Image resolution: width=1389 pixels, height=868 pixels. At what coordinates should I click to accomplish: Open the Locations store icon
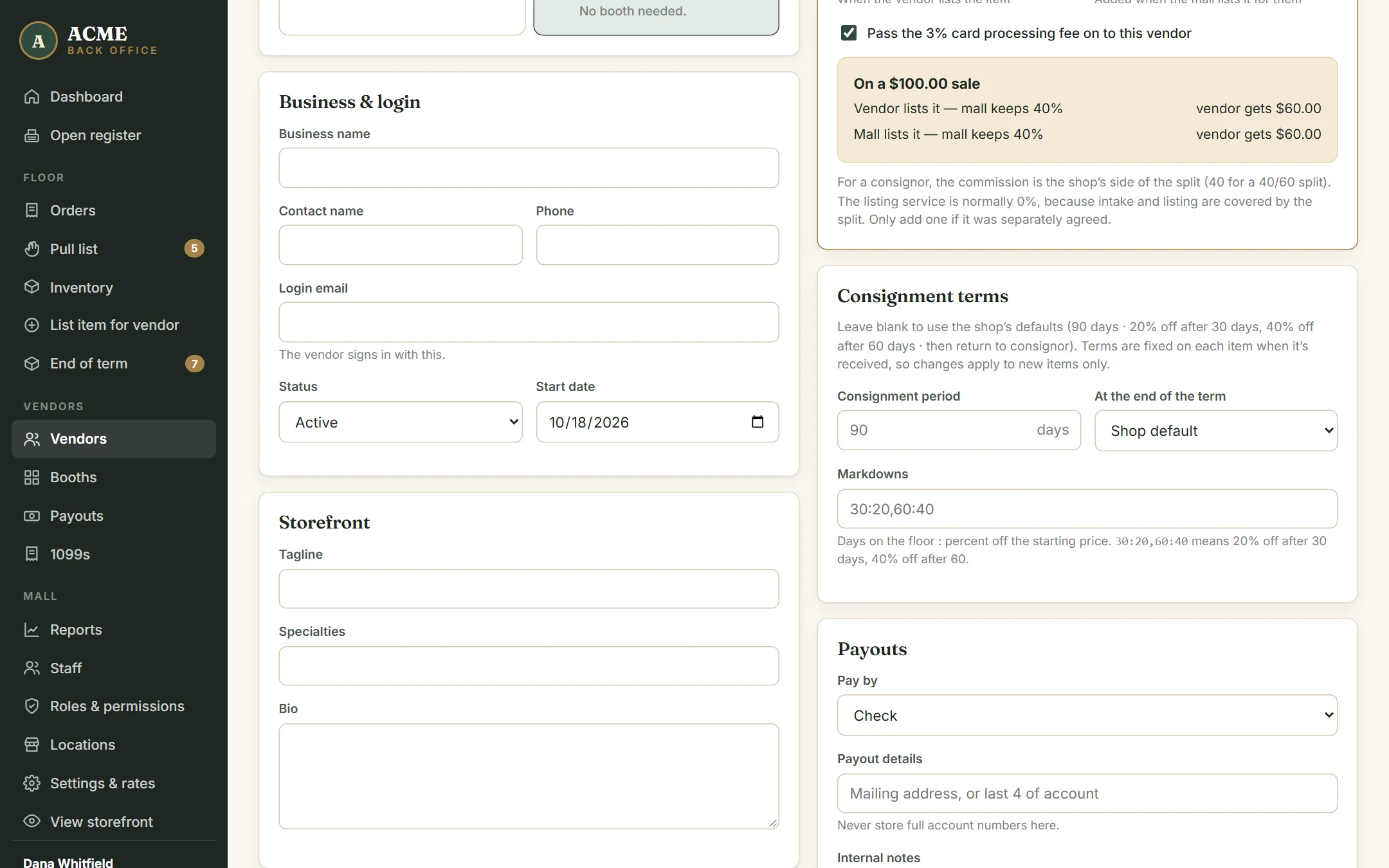[x=32, y=745]
